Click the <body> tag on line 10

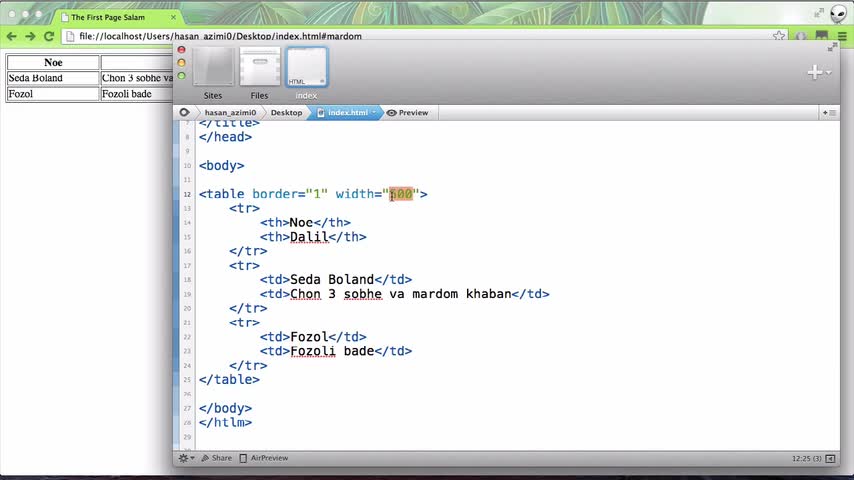tap(221, 166)
